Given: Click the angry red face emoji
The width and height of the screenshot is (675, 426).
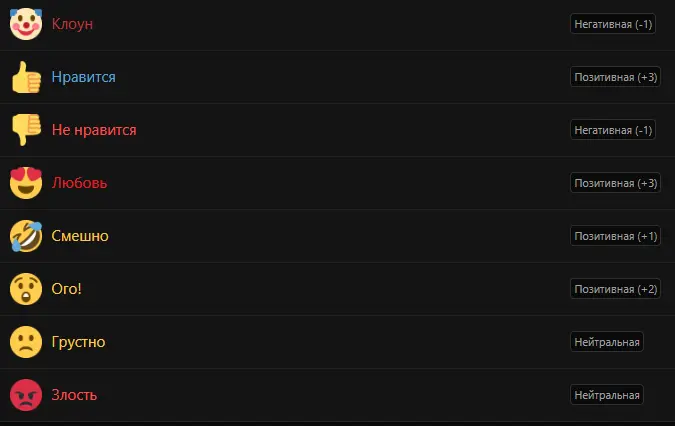Looking at the screenshot, I should (25, 395).
